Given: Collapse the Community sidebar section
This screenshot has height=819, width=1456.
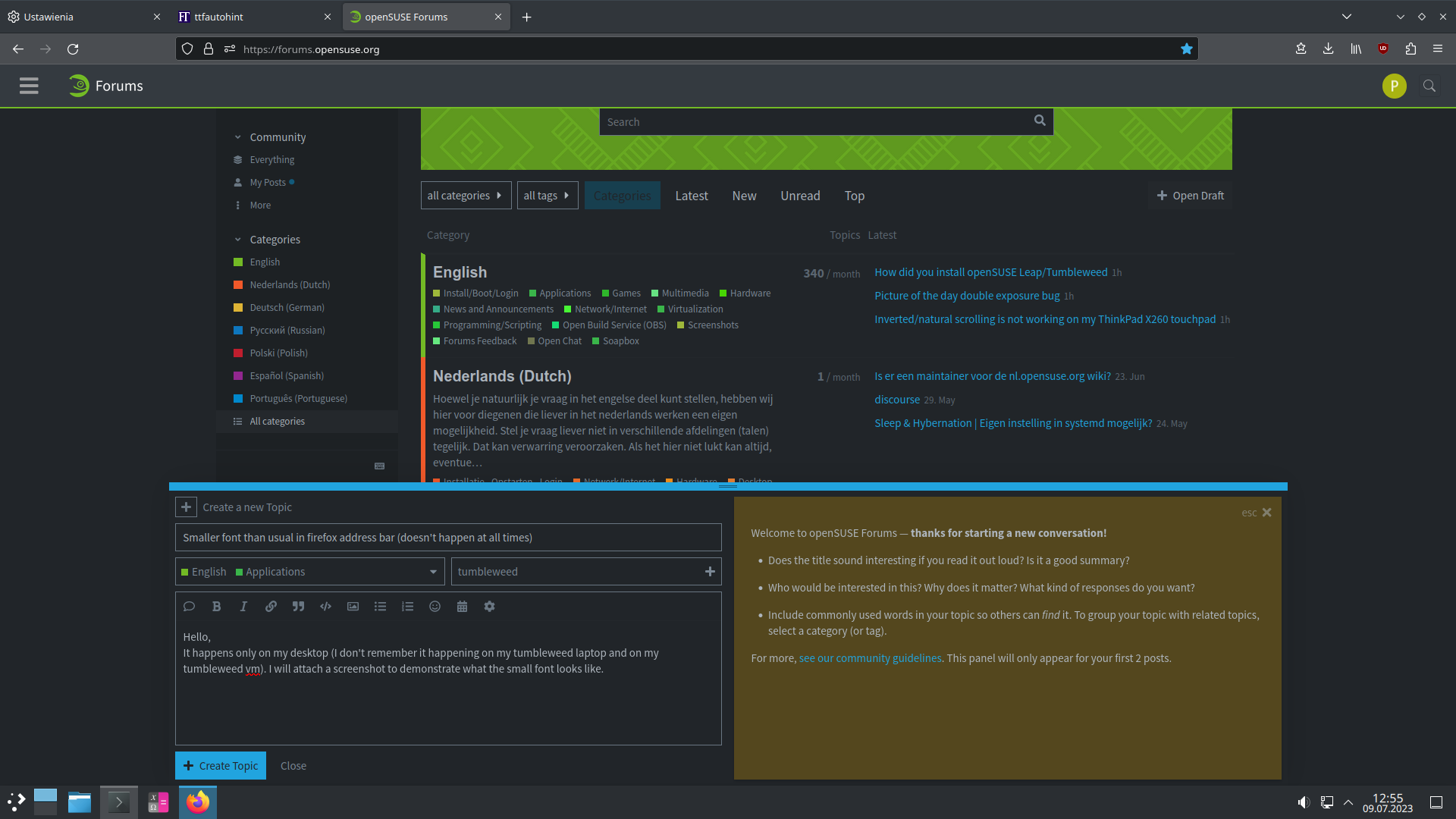Looking at the screenshot, I should 237,137.
